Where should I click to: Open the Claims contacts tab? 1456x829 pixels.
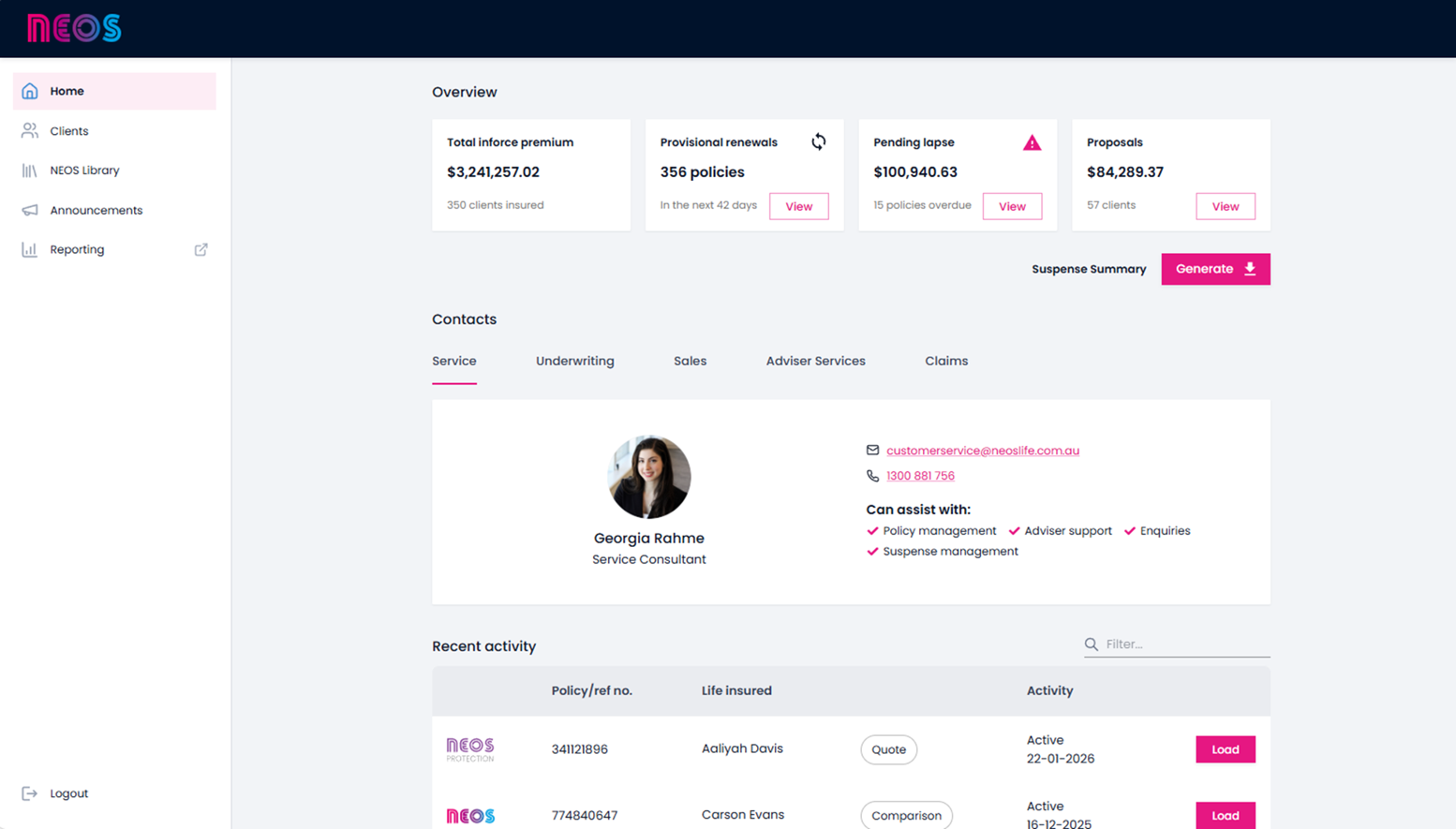tap(946, 361)
